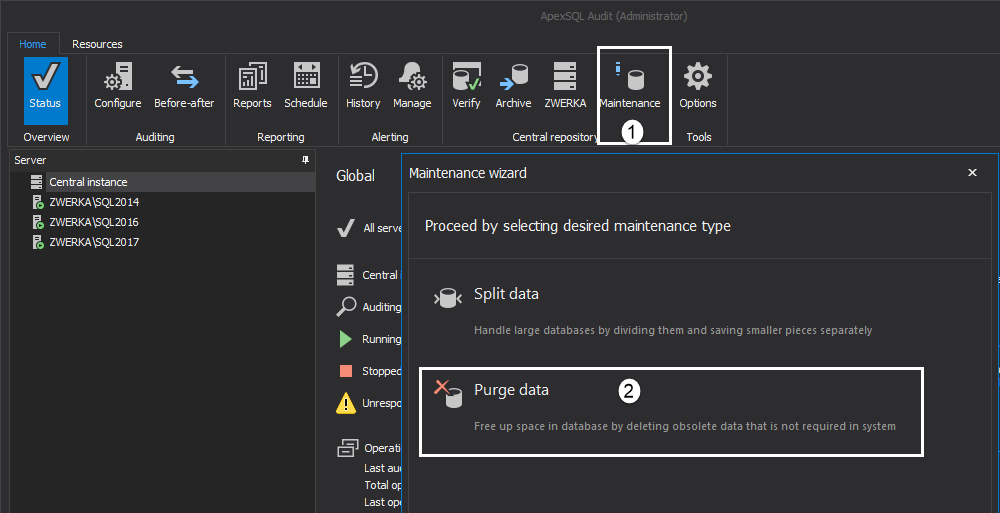The image size is (1000, 513).
Task: Select the 'Server' panel title
Action: (x=30, y=160)
